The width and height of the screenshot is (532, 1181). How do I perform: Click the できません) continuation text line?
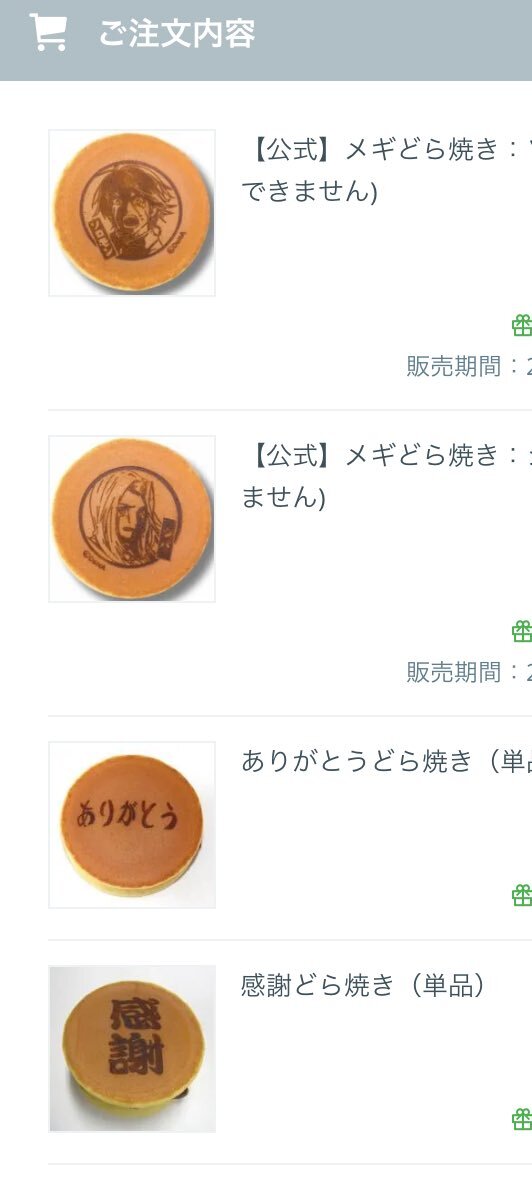coord(309,192)
